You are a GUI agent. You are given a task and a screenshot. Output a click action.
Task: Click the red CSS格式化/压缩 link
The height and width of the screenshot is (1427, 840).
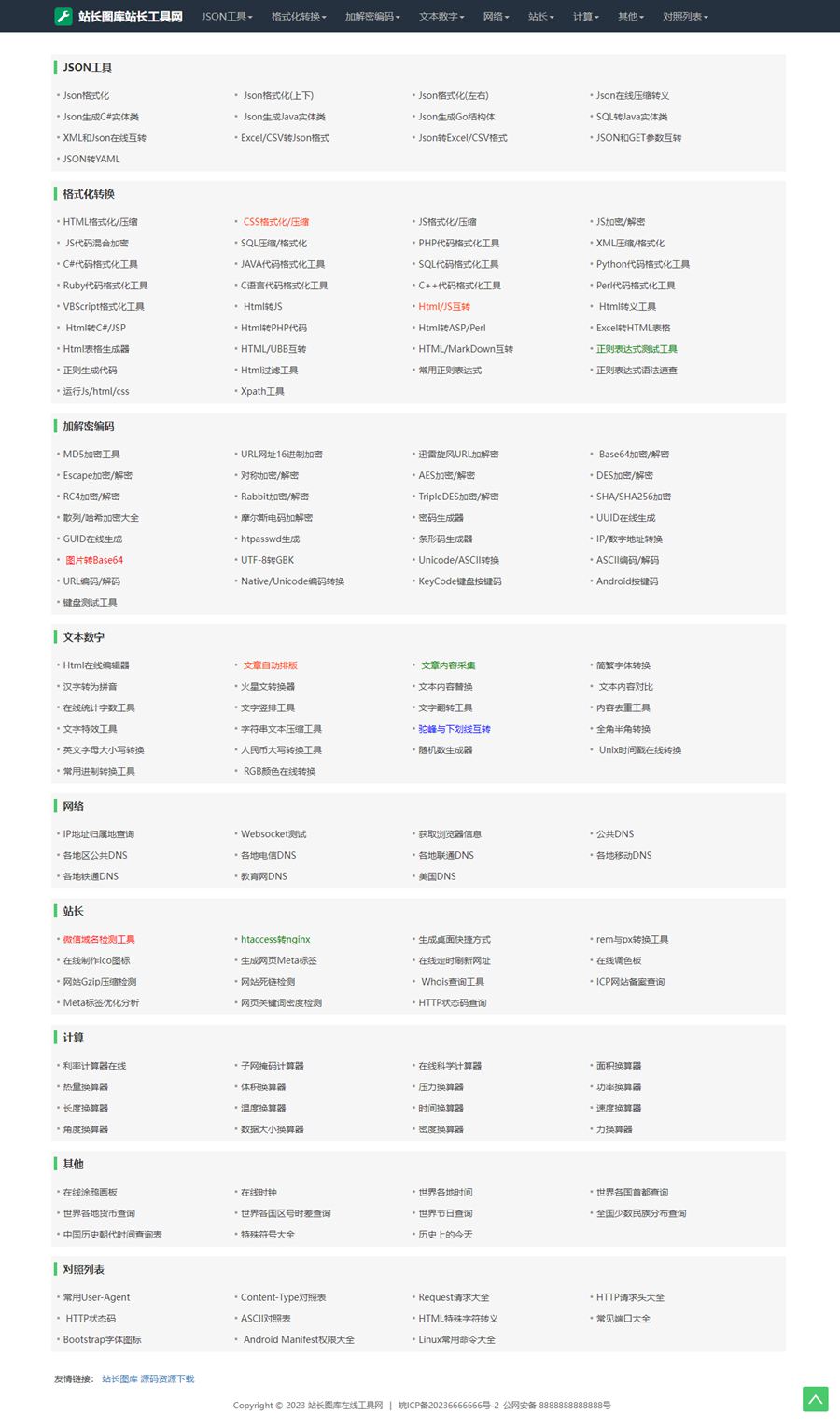coord(276,222)
